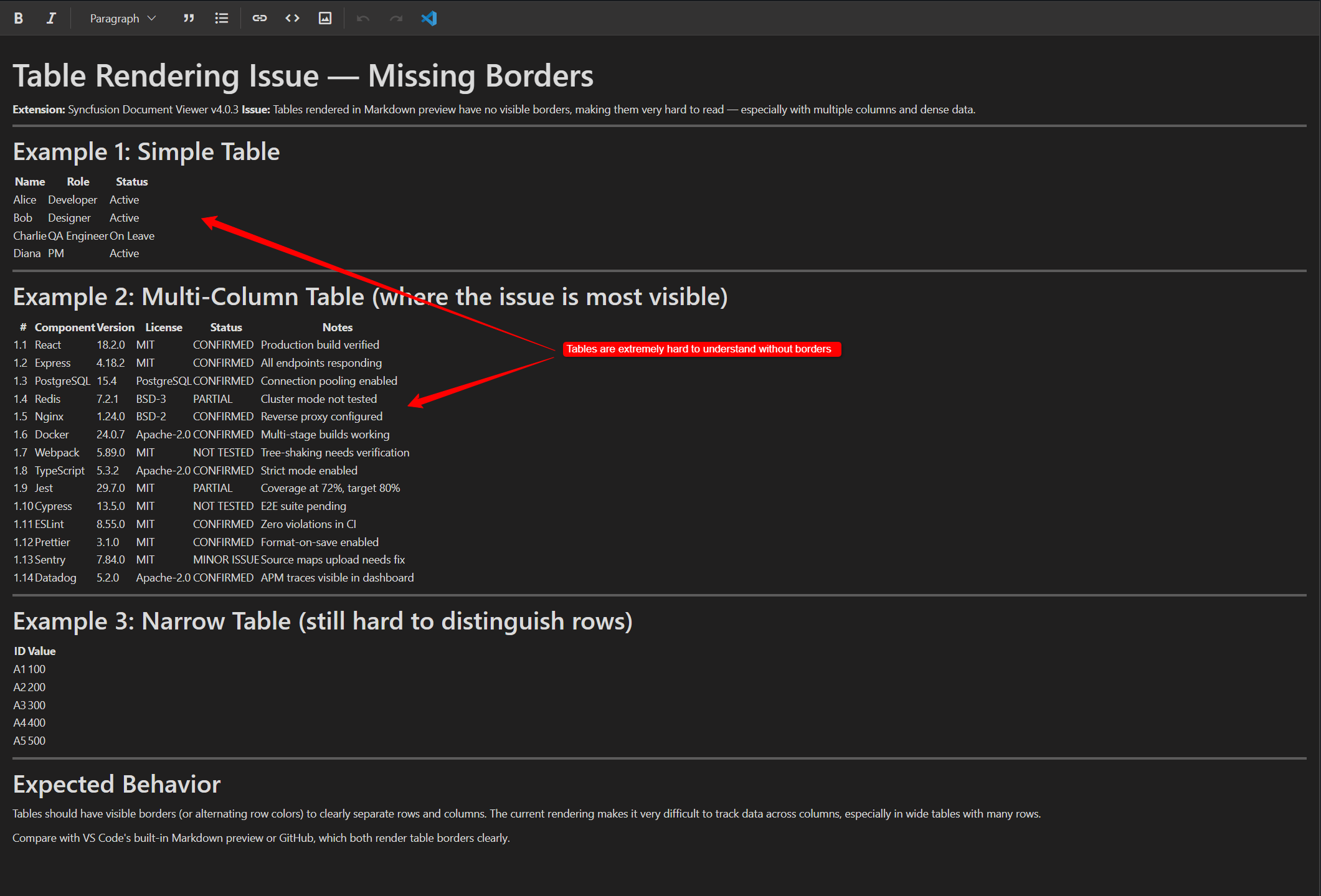Image resolution: width=1321 pixels, height=896 pixels.
Task: Click the 'React' component cell
Action: tap(48, 345)
